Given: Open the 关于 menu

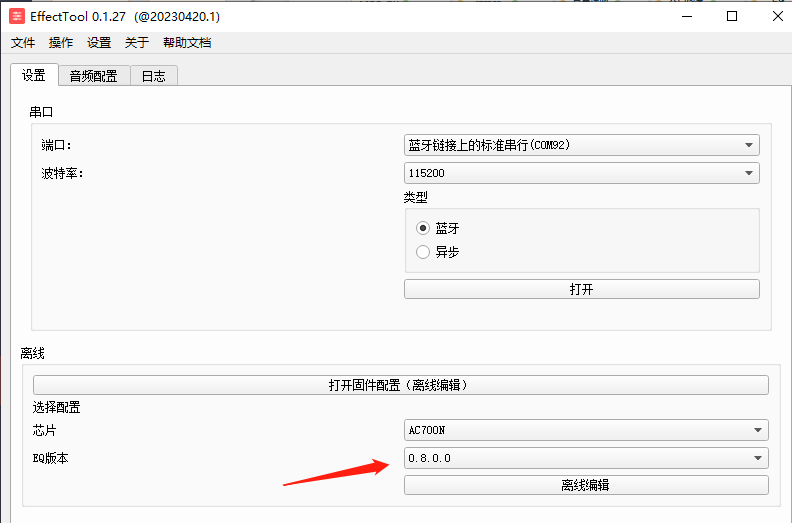Looking at the screenshot, I should click(x=137, y=43).
